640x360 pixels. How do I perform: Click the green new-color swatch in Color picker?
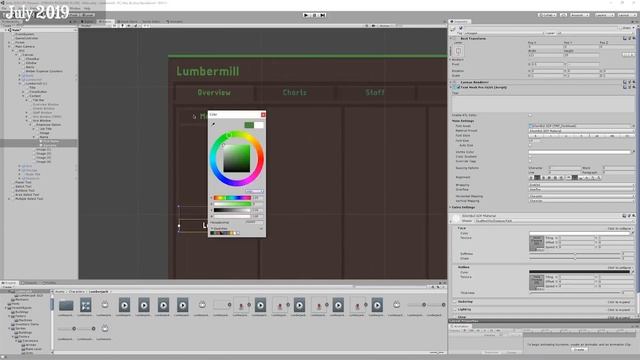[x=249, y=125]
